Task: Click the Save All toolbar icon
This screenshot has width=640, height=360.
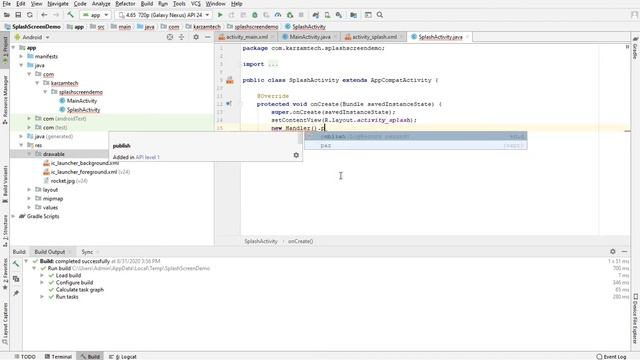Action: point(18,15)
